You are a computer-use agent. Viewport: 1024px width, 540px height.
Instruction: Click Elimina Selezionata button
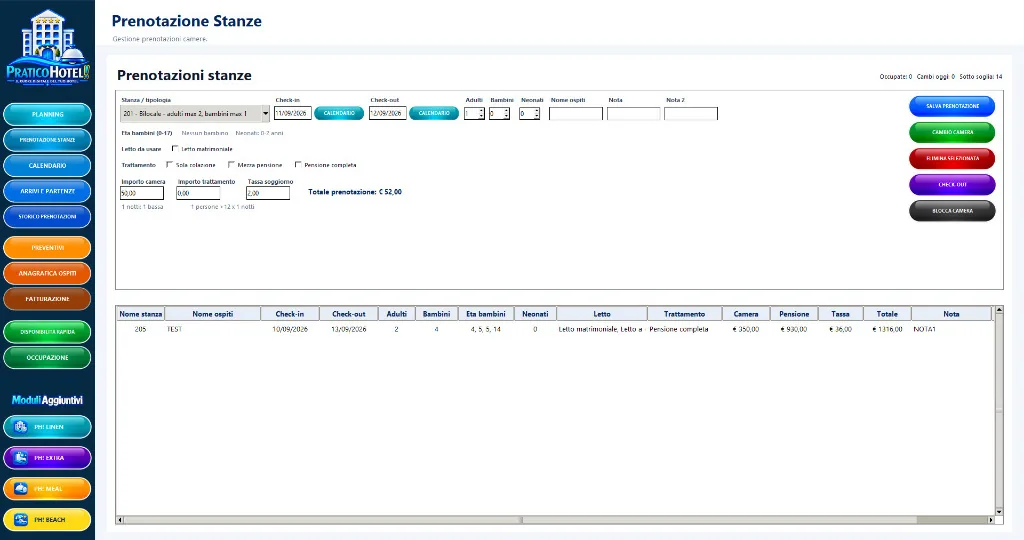(x=952, y=158)
